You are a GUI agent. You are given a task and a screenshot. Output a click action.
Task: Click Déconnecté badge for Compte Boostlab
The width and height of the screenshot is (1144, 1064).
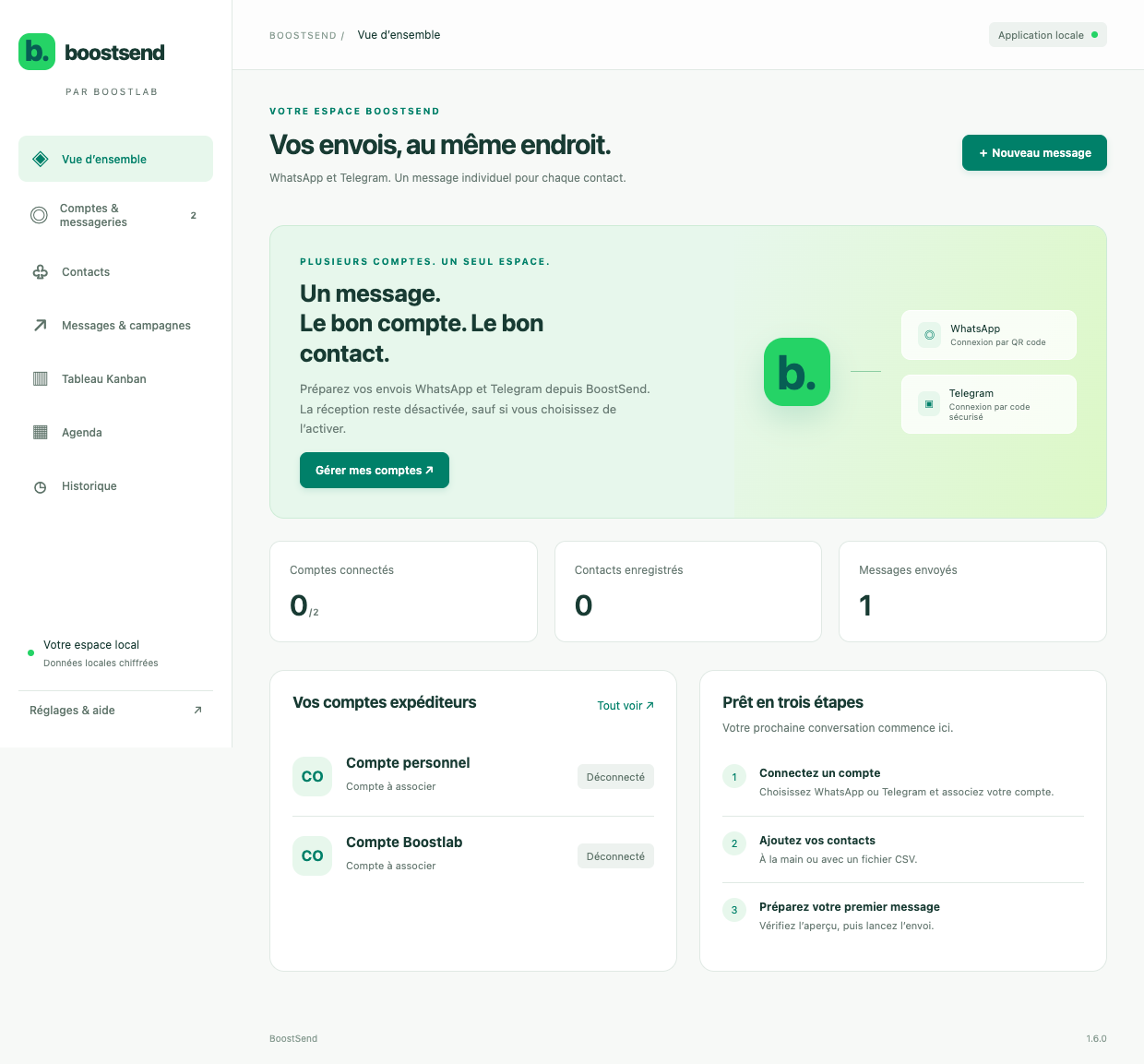[x=615, y=856]
